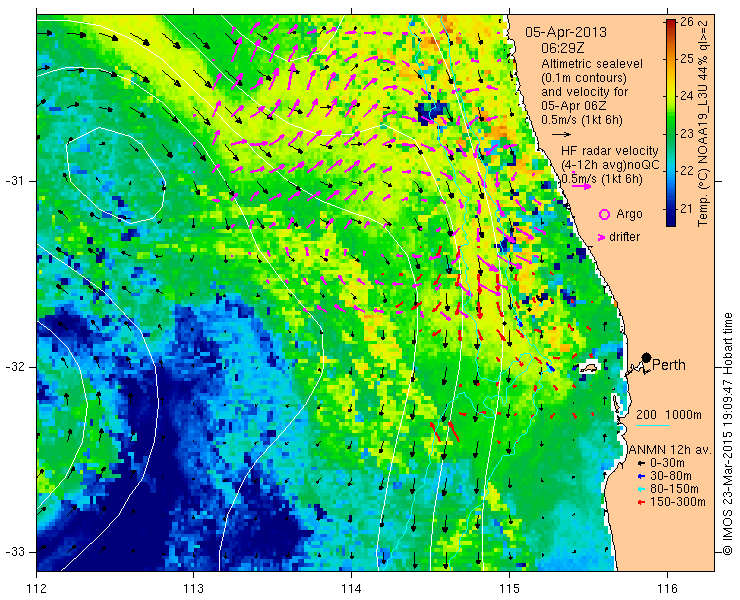This screenshot has height=600, width=740.
Task: Click the color bar label 24
Action: pyautogui.click(x=686, y=96)
